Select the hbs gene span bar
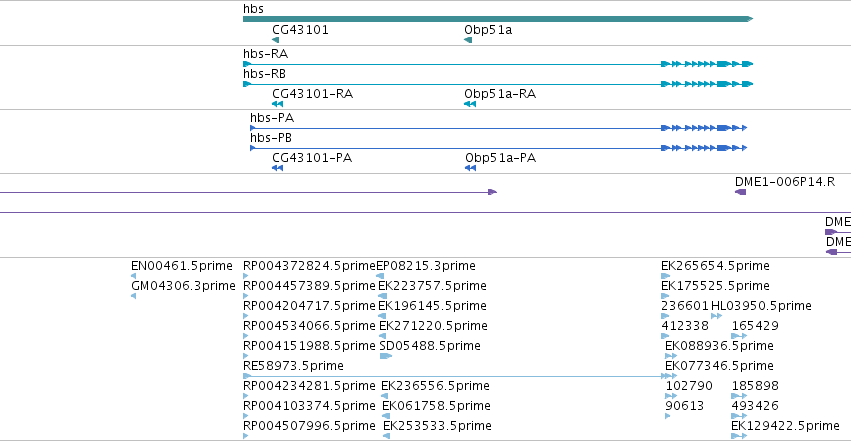The width and height of the screenshot is (851, 441). (x=498, y=19)
